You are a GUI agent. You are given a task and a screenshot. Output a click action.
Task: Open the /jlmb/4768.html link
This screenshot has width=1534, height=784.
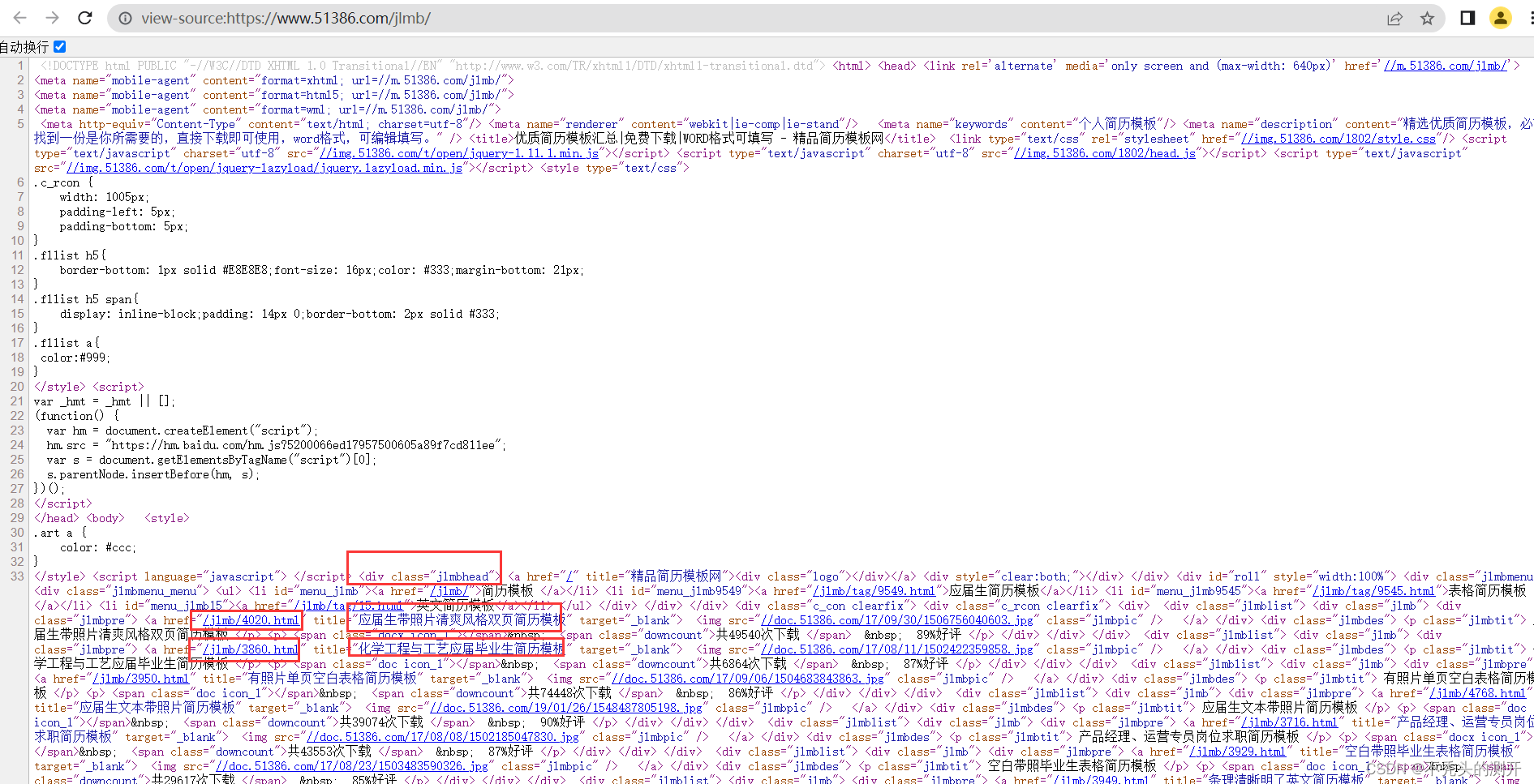[1477, 693]
